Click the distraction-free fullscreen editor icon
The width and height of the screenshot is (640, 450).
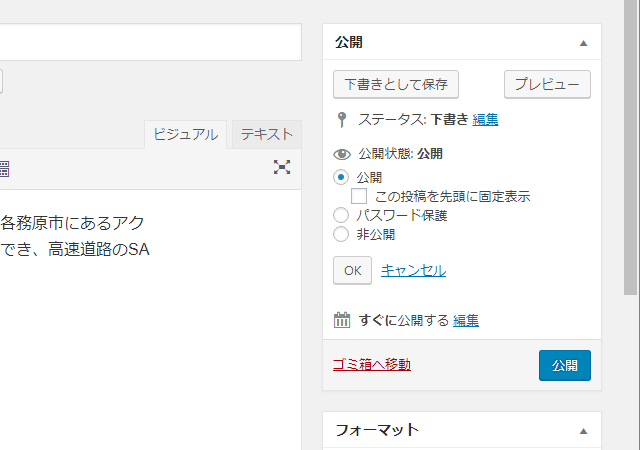point(282,168)
